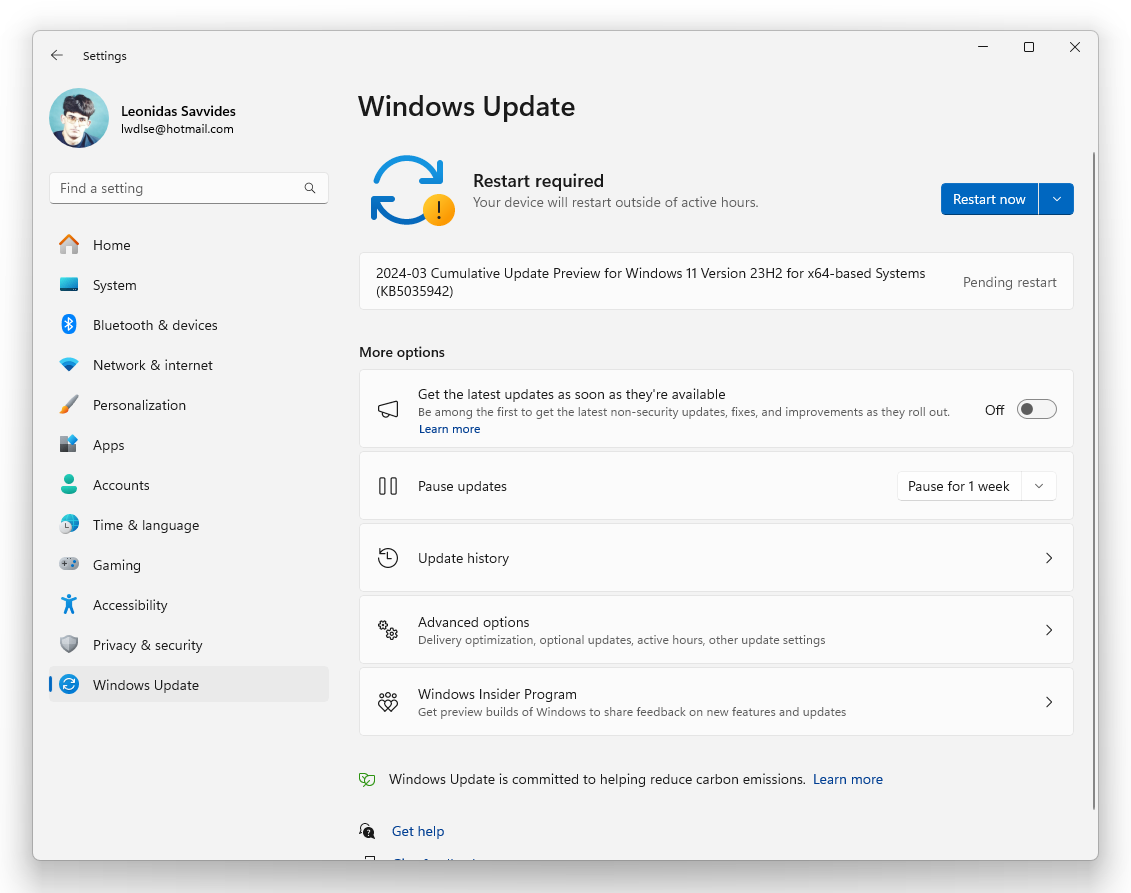Click the megaphone icon for latest updates
The image size is (1131, 893).
pos(387,410)
